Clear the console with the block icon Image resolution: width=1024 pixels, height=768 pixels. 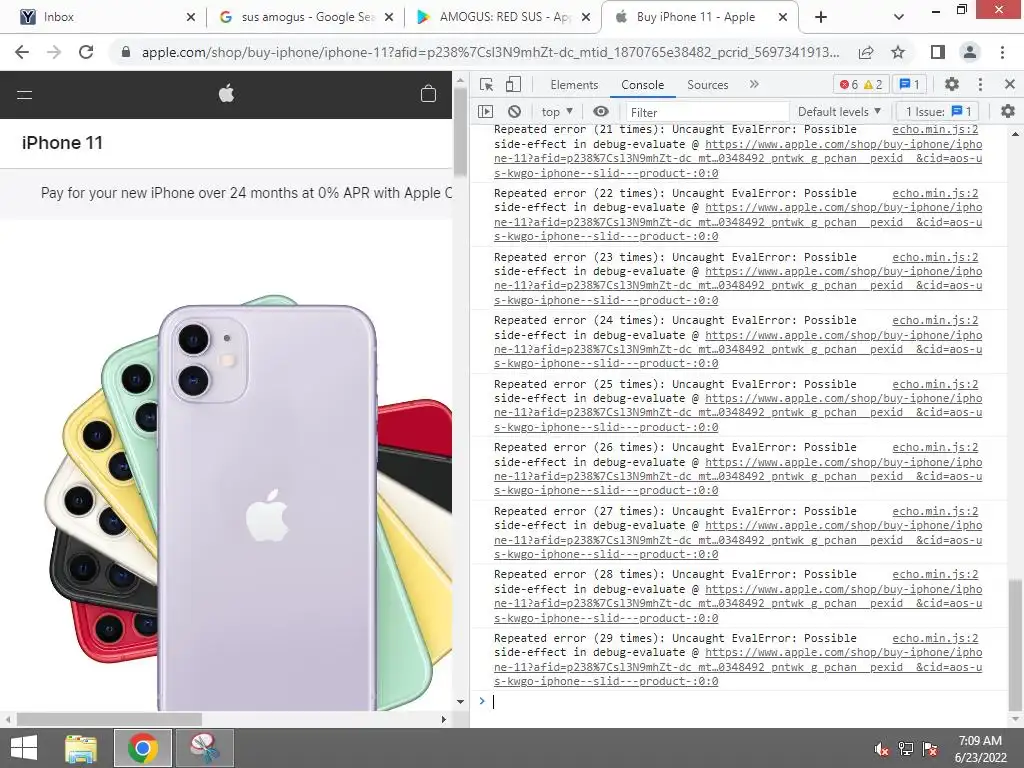[x=515, y=112]
